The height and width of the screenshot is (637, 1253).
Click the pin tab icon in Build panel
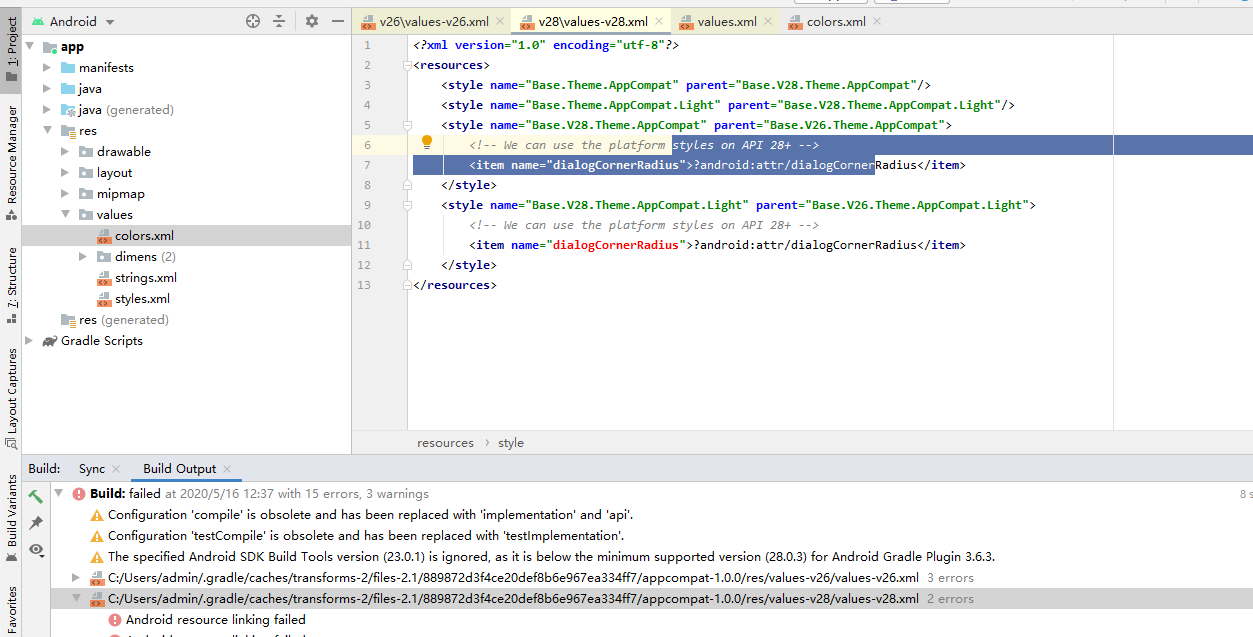pyautogui.click(x=36, y=523)
